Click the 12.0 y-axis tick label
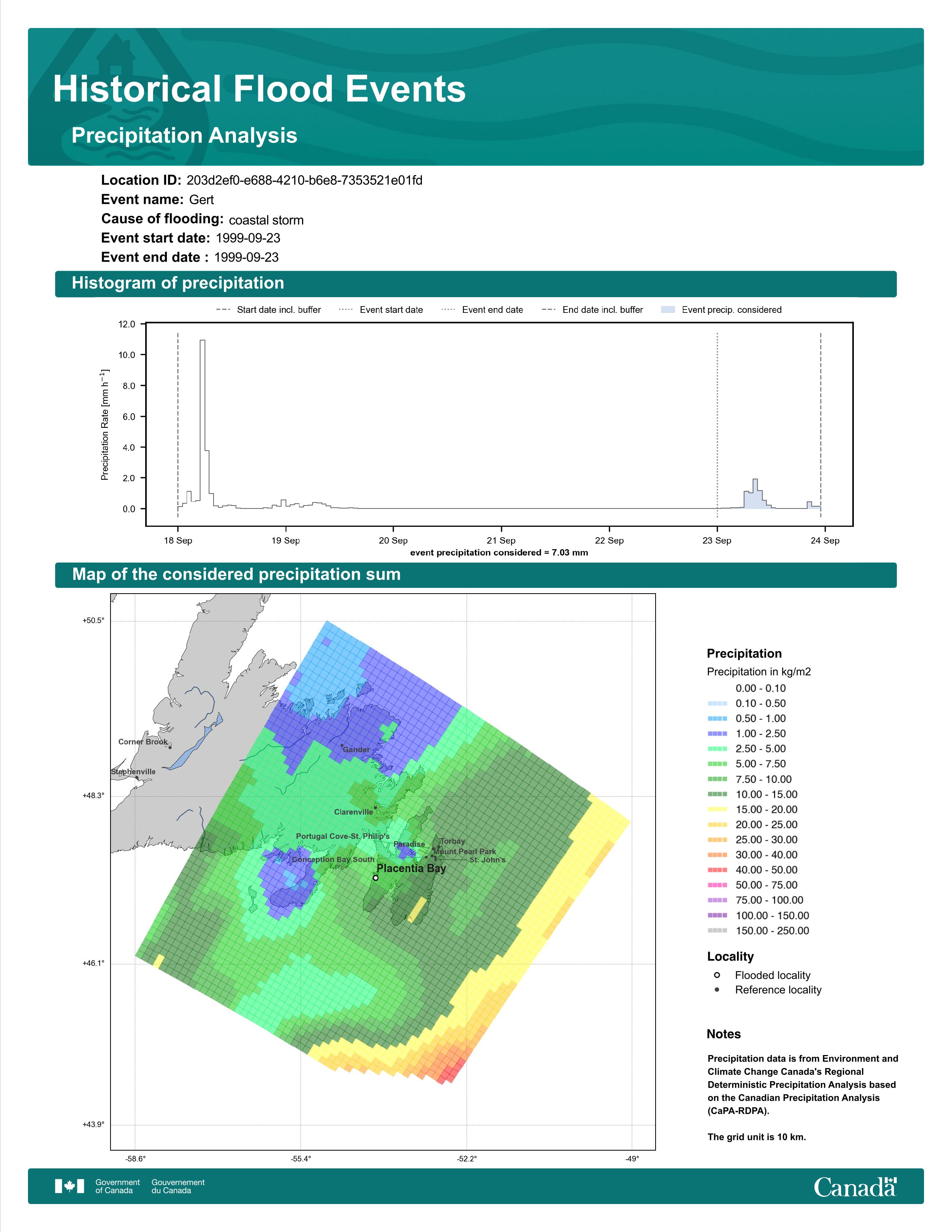This screenshot has width=952, height=1232. click(x=127, y=324)
